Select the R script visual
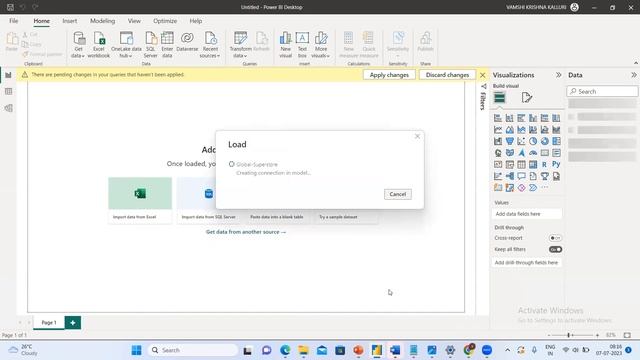 click(544, 164)
